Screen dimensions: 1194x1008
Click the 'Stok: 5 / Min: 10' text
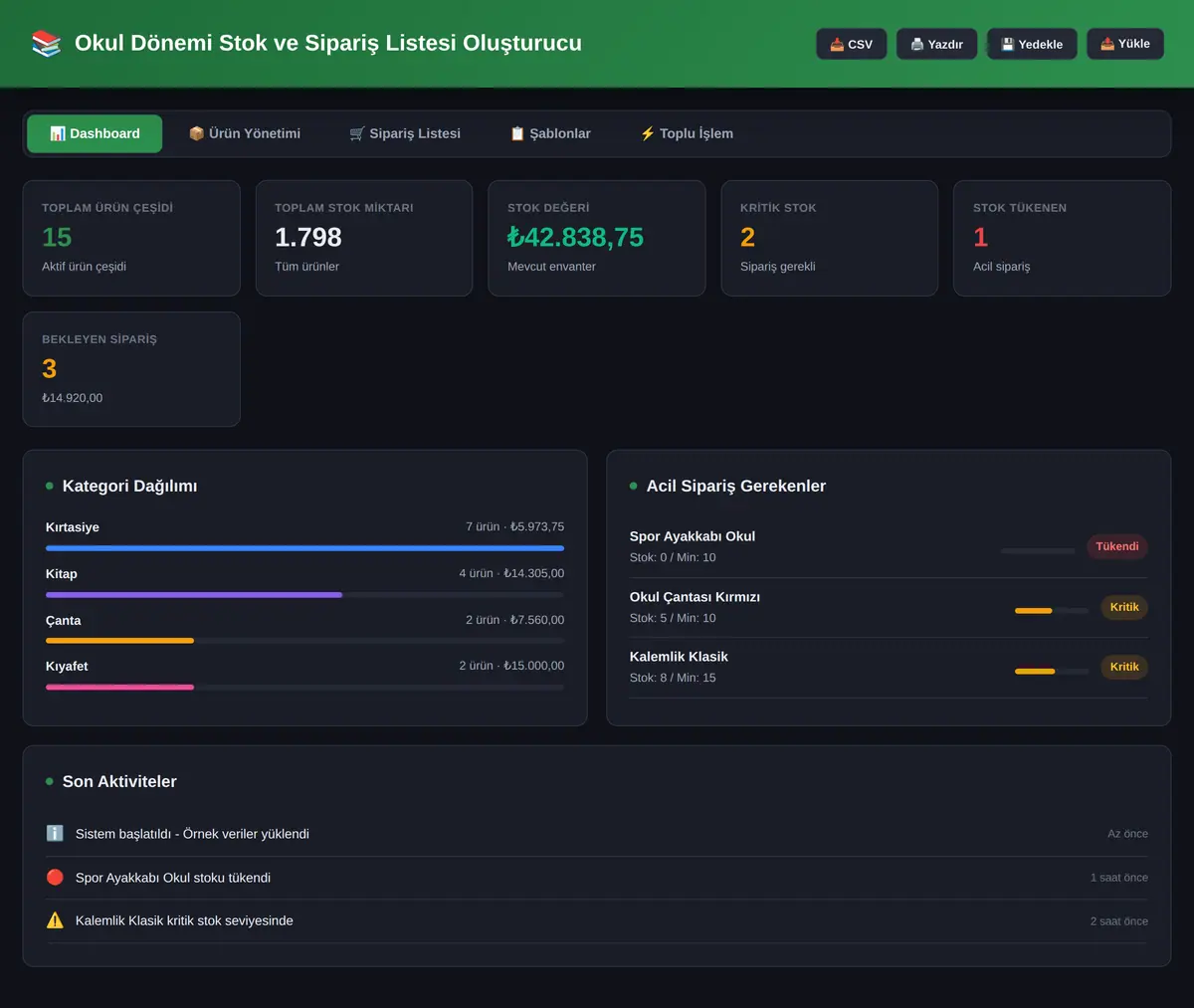point(673,618)
